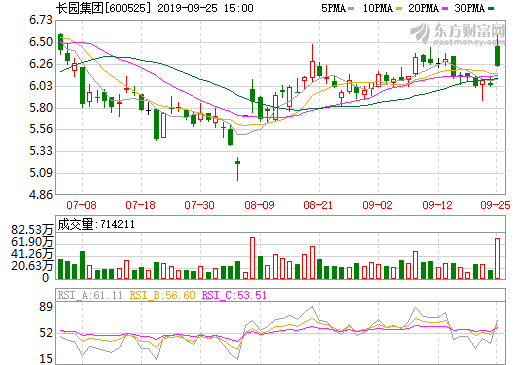The width and height of the screenshot is (520, 365).
Task: Click the 08-21 date axis label
Action: [x=318, y=205]
